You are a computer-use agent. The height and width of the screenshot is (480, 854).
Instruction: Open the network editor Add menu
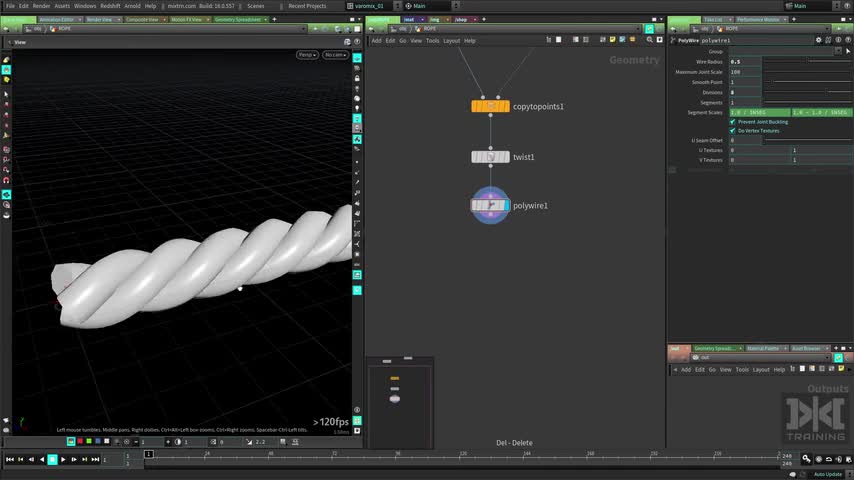376,41
